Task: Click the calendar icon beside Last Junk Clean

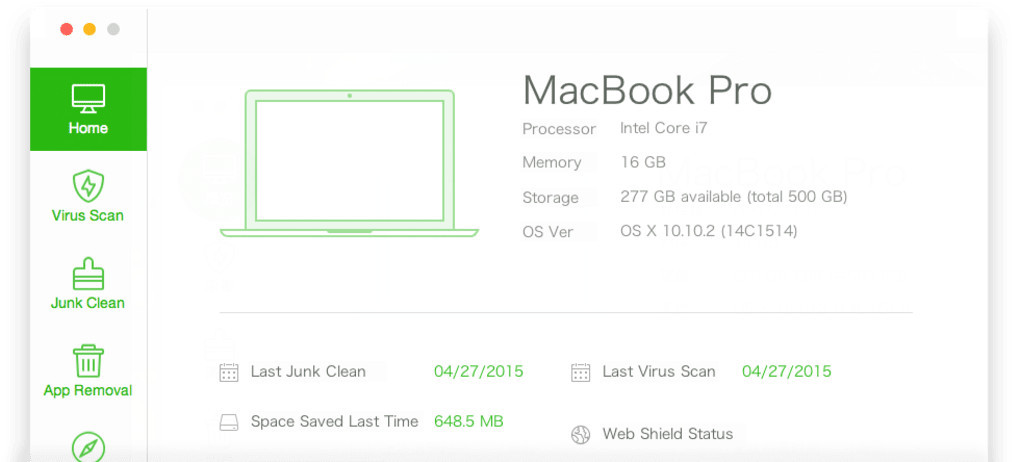Action: (229, 372)
